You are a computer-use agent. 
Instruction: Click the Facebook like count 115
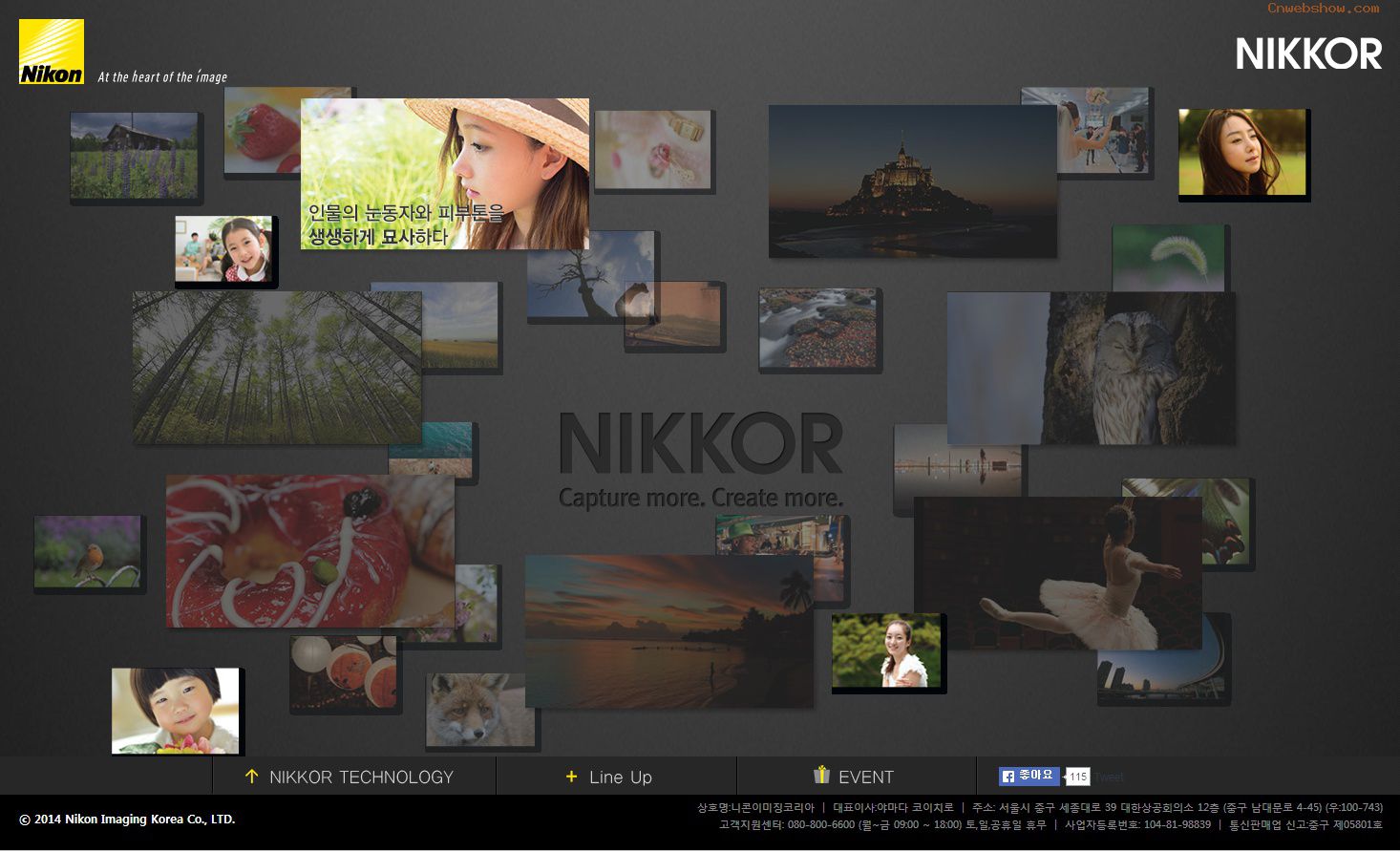(x=1078, y=777)
